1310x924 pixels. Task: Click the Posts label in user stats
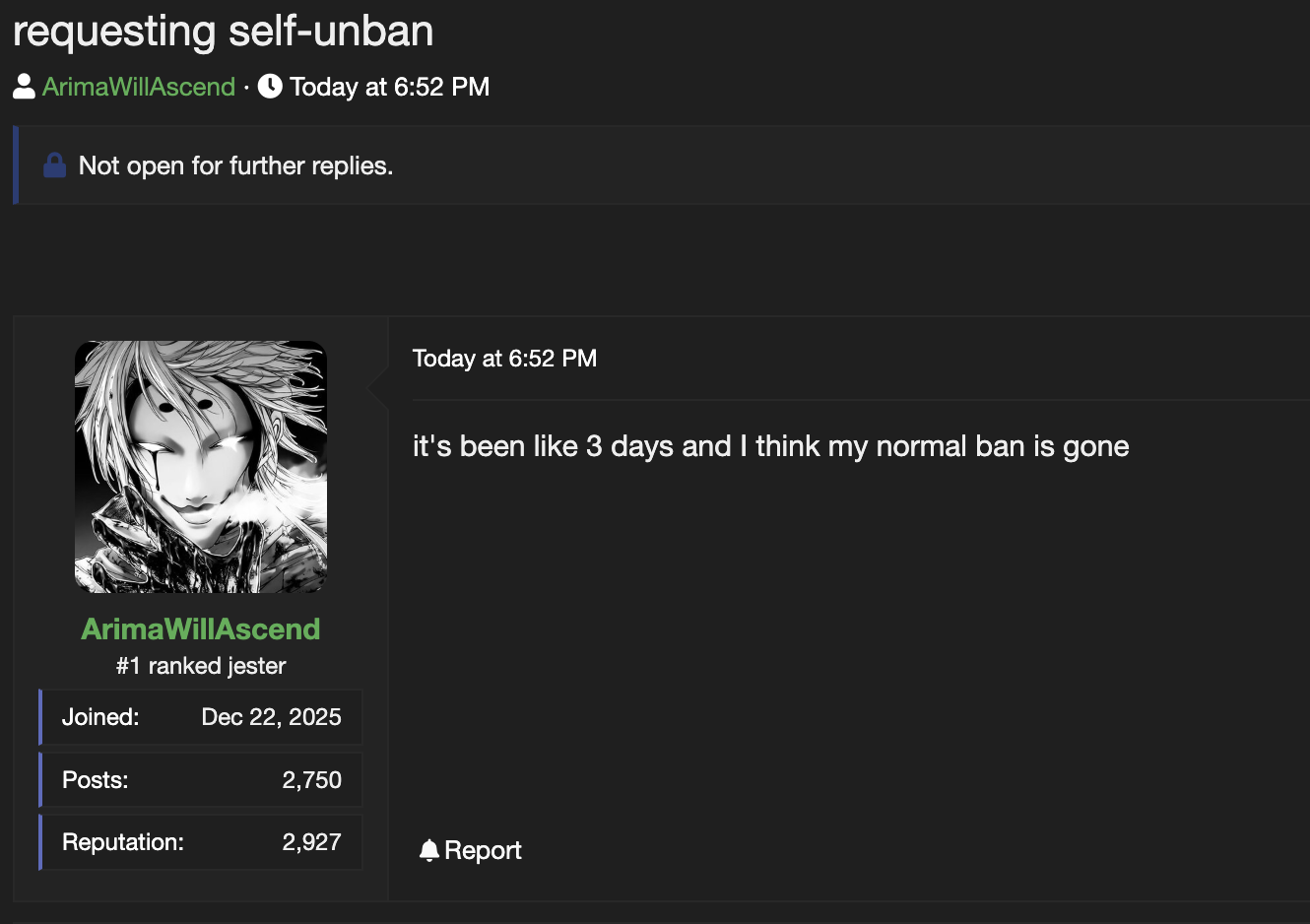[96, 780]
